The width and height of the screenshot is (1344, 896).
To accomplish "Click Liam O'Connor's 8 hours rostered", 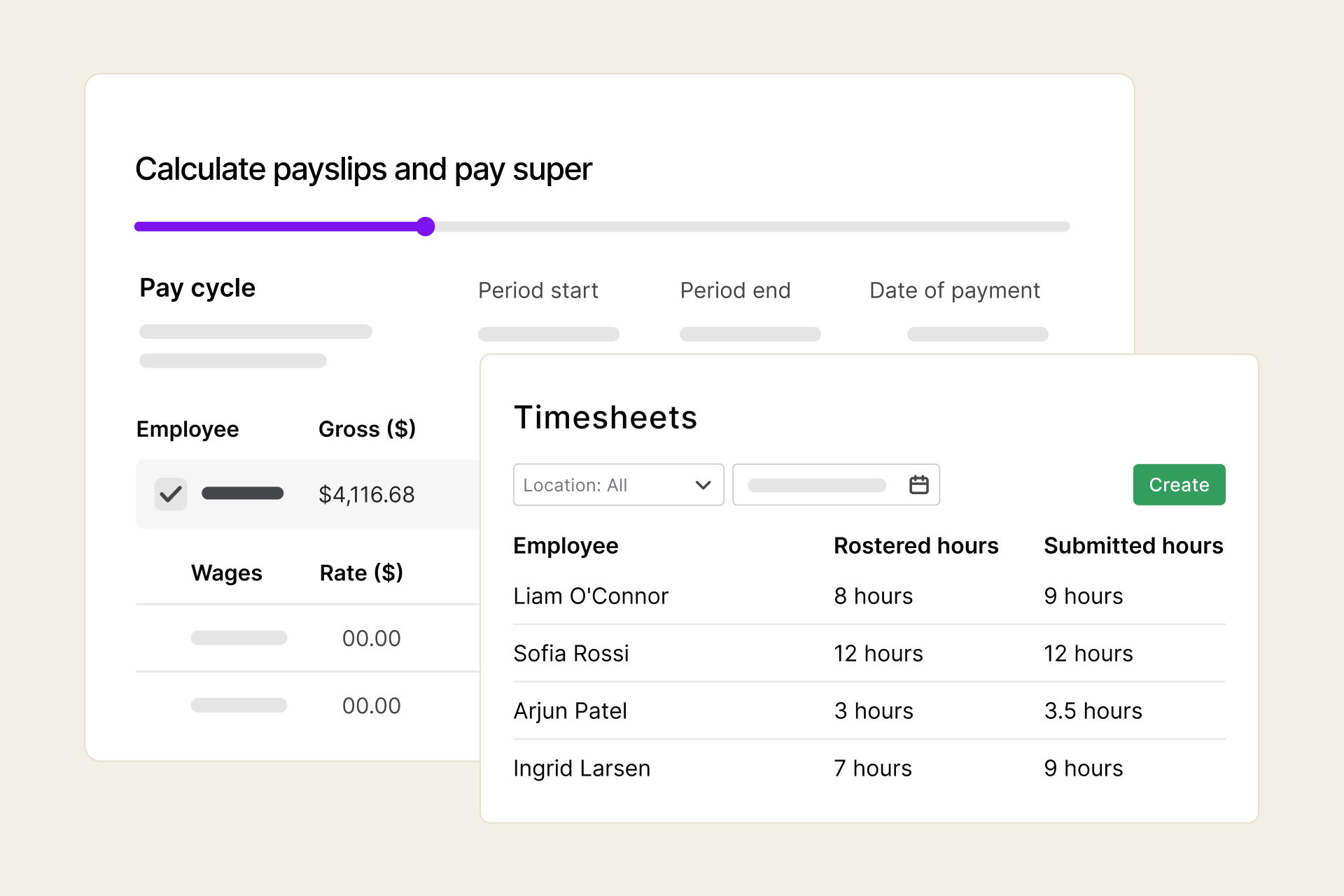I will (x=873, y=596).
